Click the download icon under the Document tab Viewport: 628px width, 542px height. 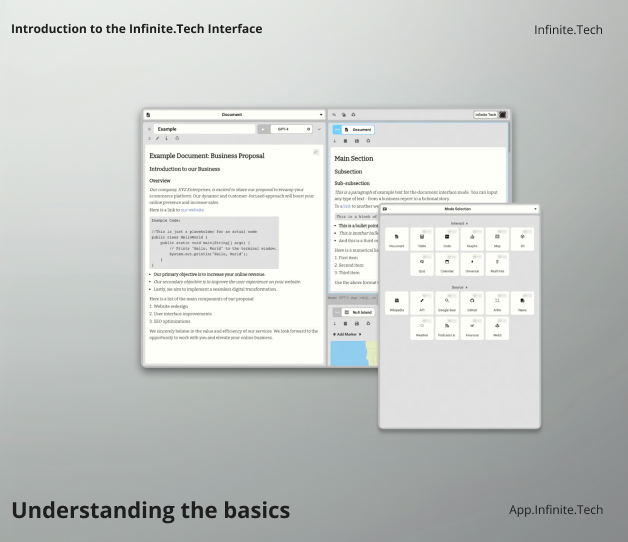pos(335,141)
